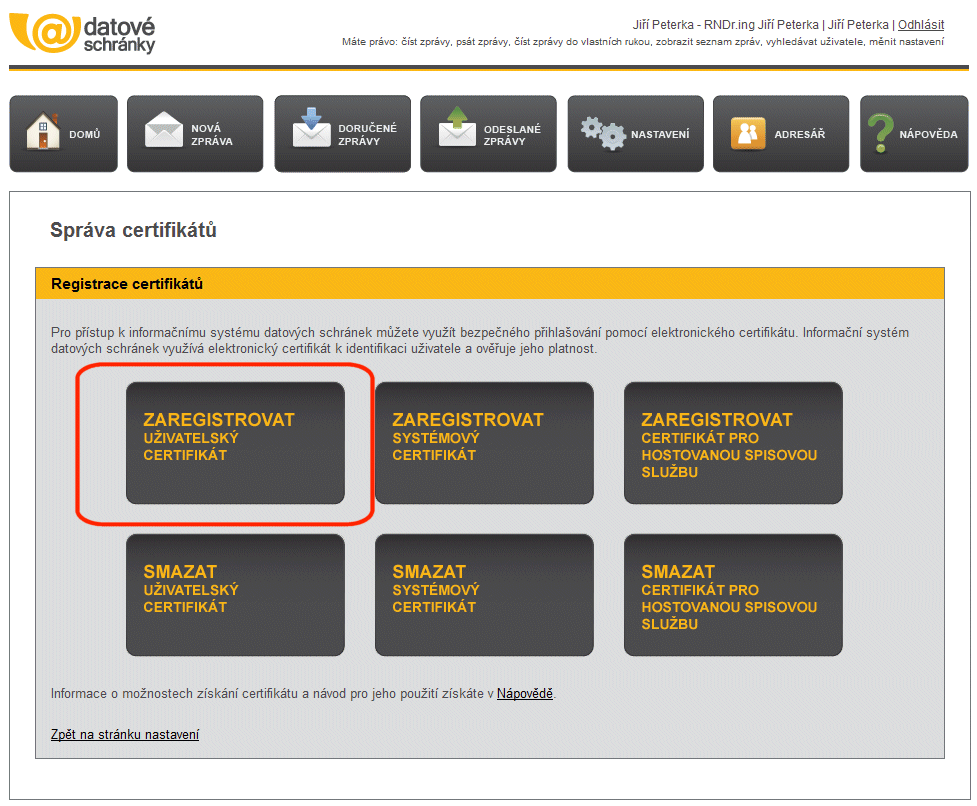Open the Domů menu label
Image resolution: width=977 pixels, height=806 pixels.
[85, 134]
